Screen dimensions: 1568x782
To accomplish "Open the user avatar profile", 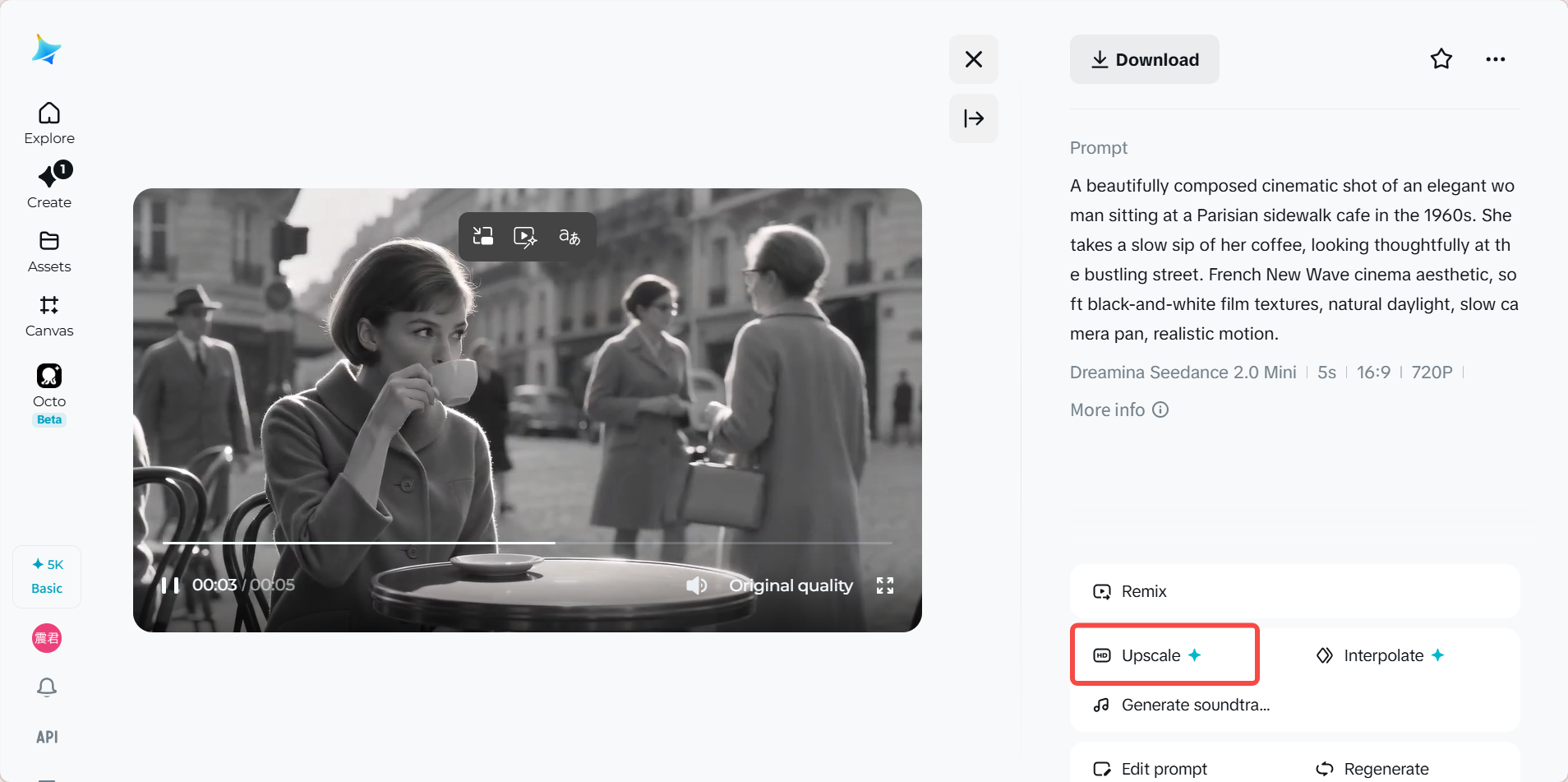I will pyautogui.click(x=47, y=638).
